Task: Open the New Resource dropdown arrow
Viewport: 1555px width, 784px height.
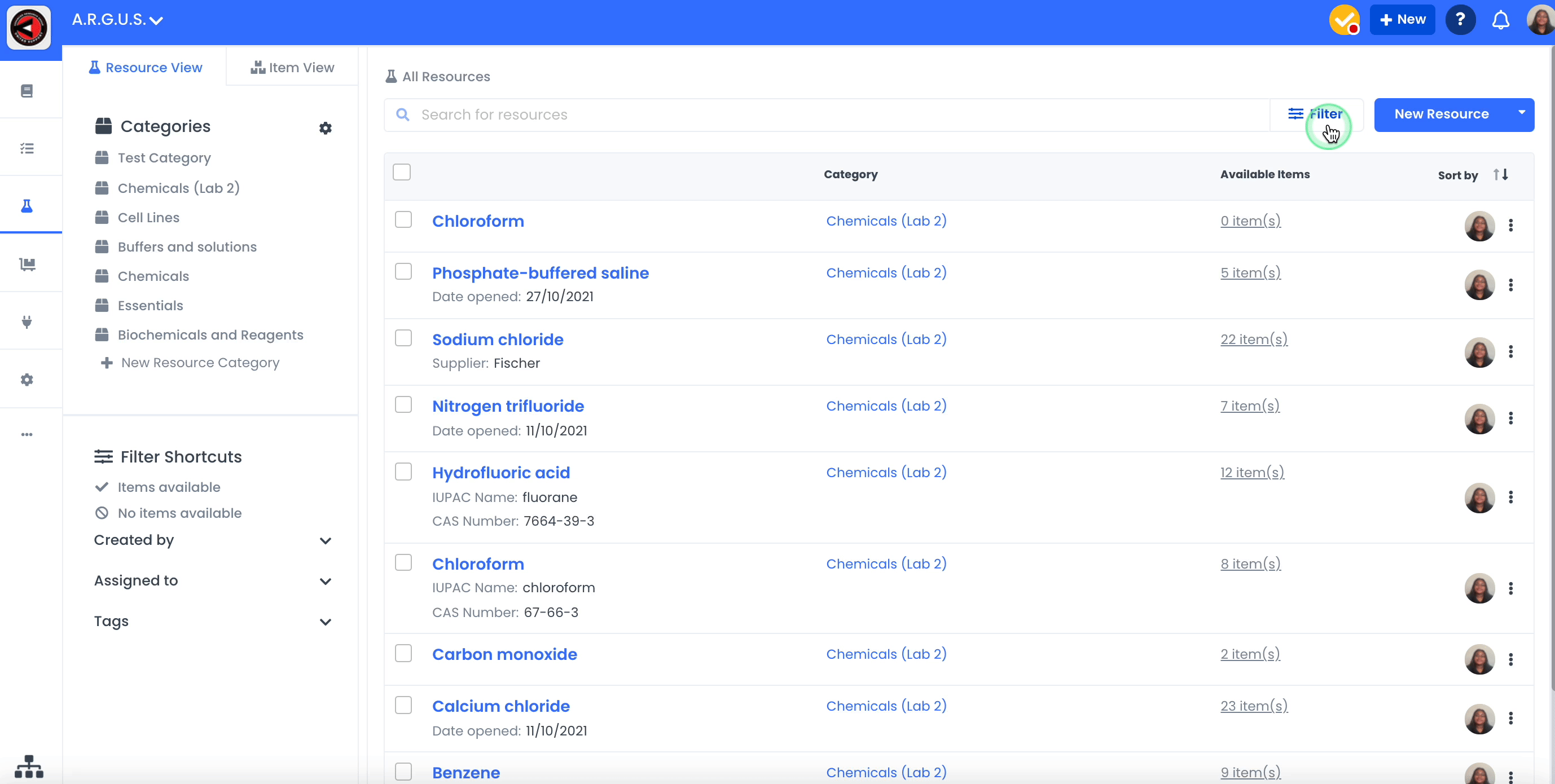Action: 1521,113
